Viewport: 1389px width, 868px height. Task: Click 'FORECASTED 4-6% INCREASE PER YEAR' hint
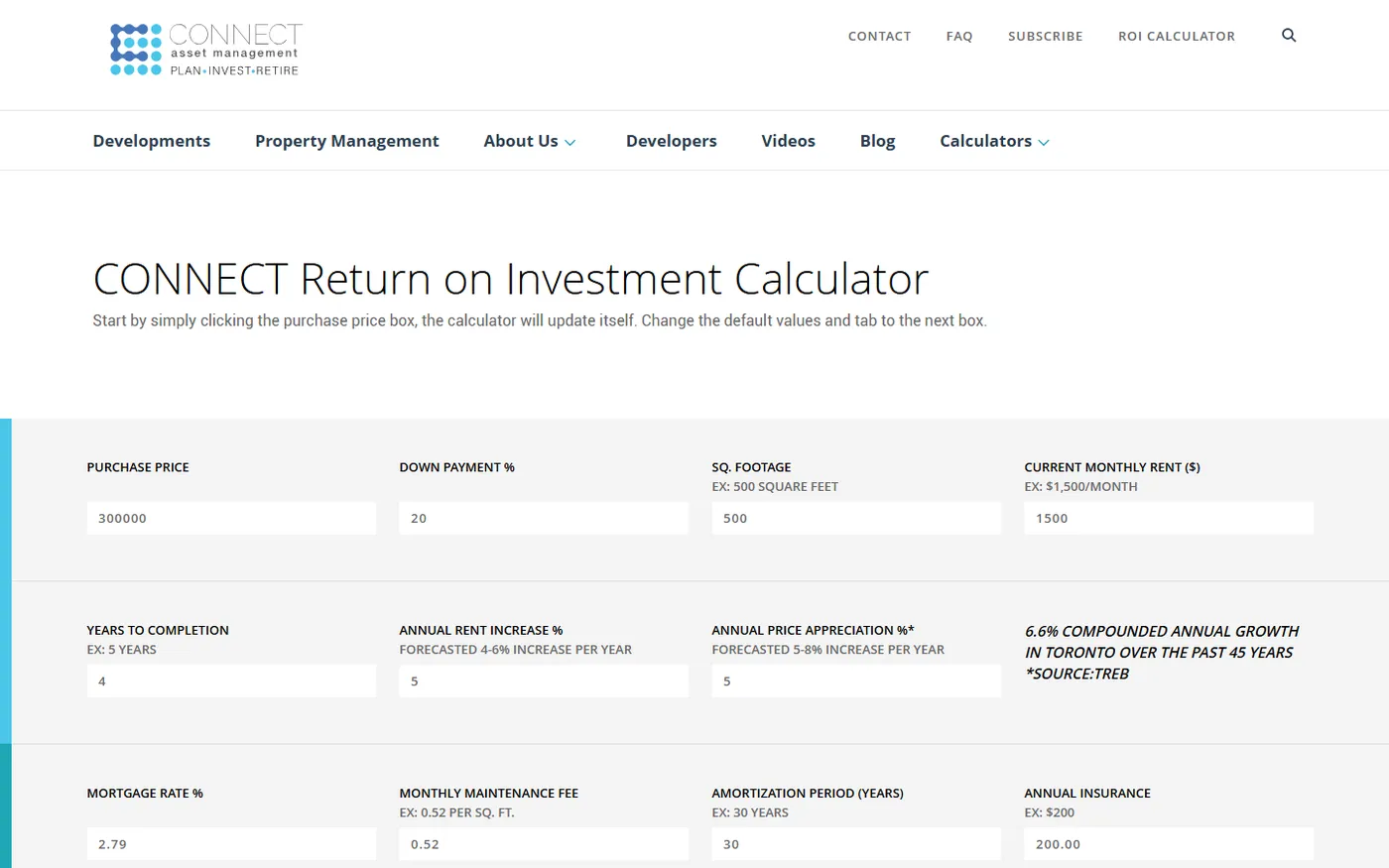point(516,650)
